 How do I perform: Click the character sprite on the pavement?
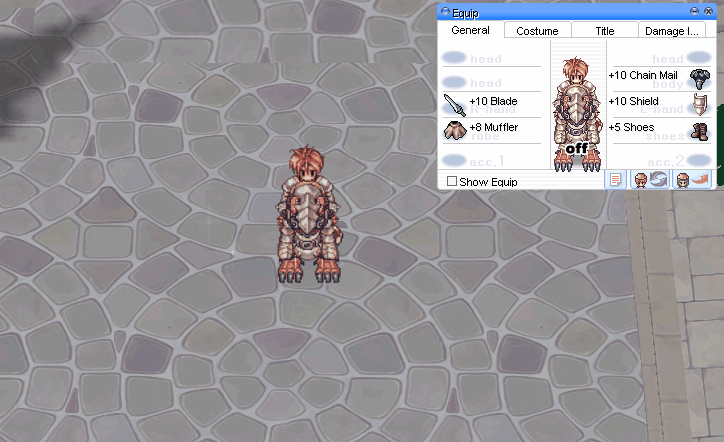[x=308, y=215]
